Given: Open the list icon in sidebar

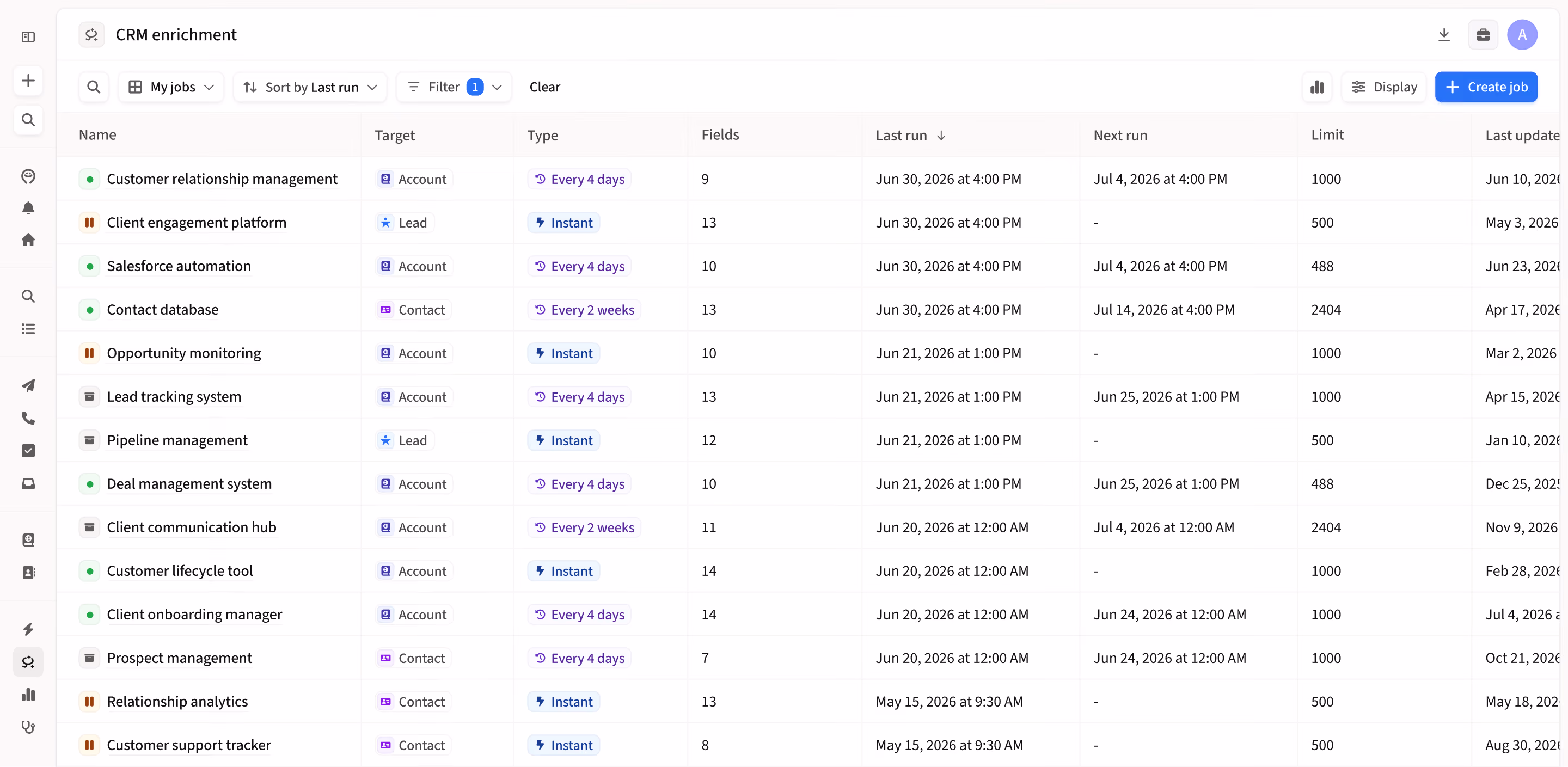Looking at the screenshot, I should 28,329.
